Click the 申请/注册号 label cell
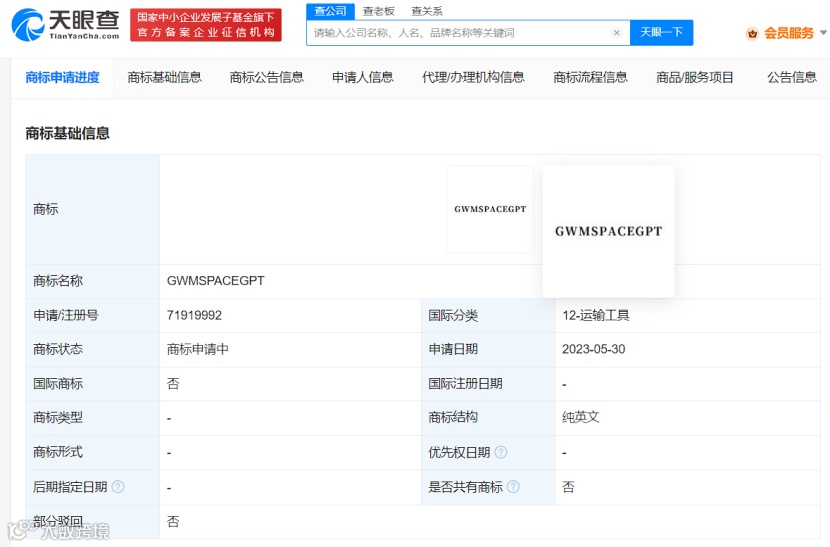Screen dimensions: 830x547 click(x=93, y=316)
